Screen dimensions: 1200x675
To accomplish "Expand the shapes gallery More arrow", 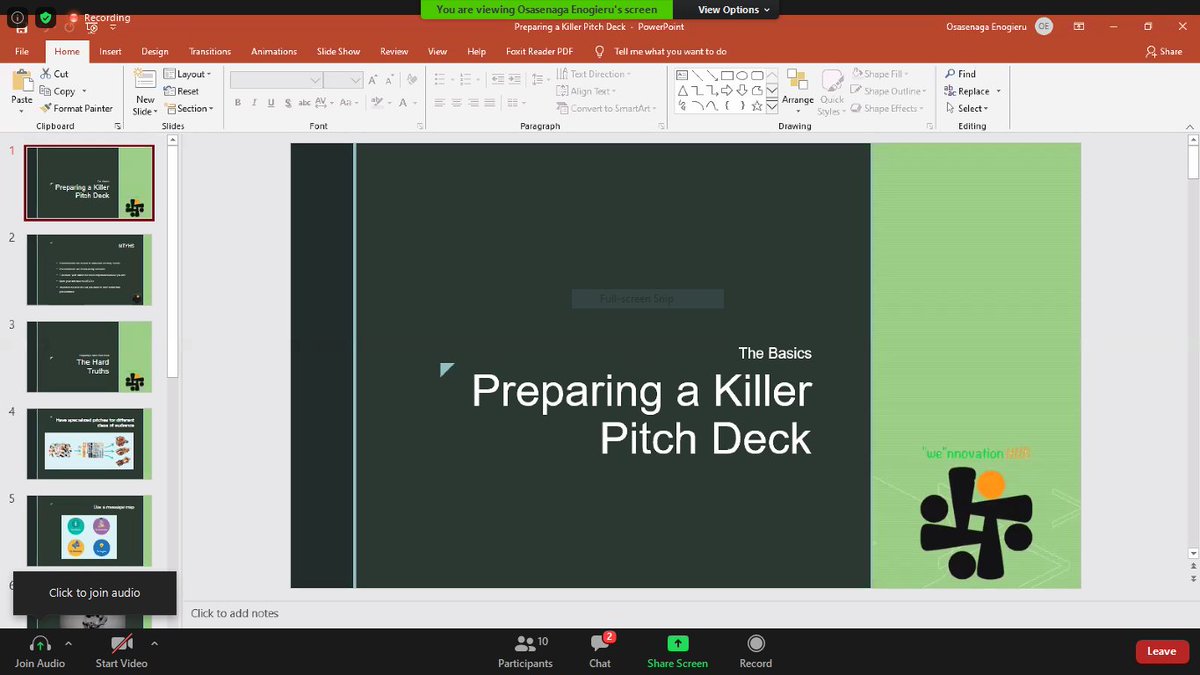I will pos(772,107).
